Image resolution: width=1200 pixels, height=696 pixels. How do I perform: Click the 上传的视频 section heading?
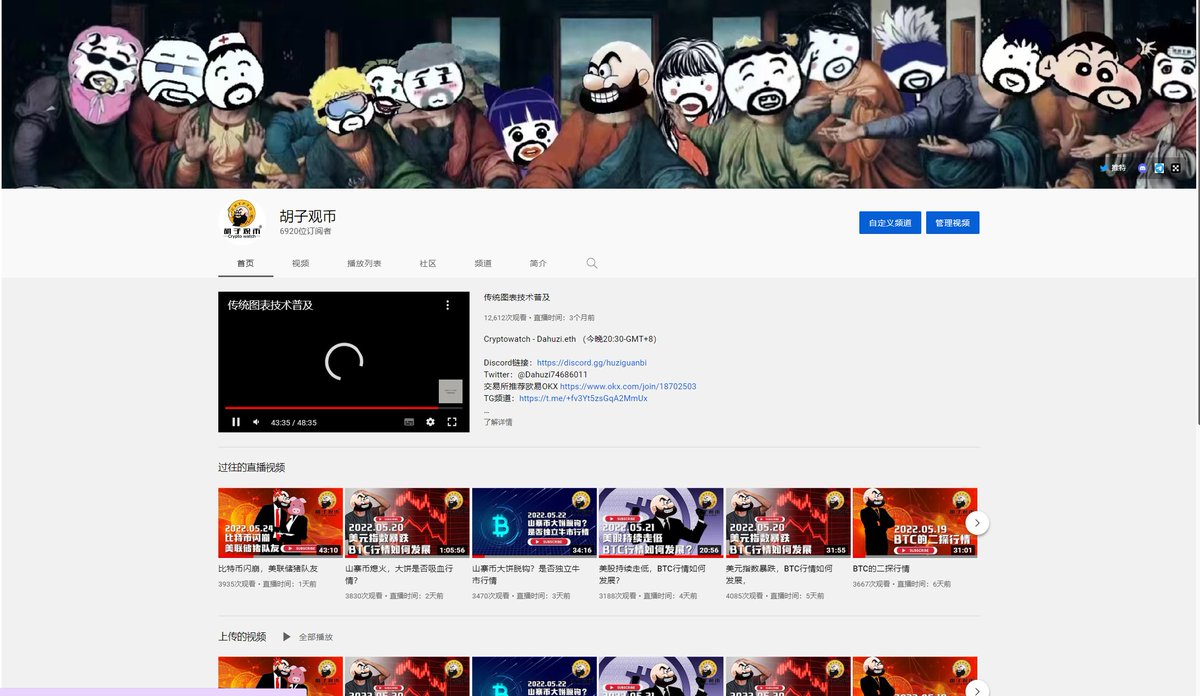[x=242, y=636]
